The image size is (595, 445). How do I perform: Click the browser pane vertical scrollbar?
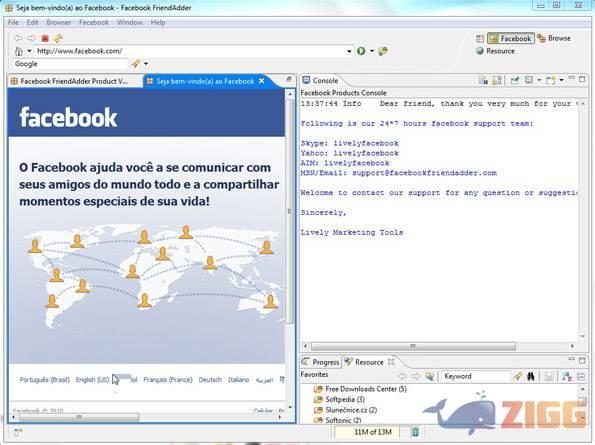(x=290, y=212)
